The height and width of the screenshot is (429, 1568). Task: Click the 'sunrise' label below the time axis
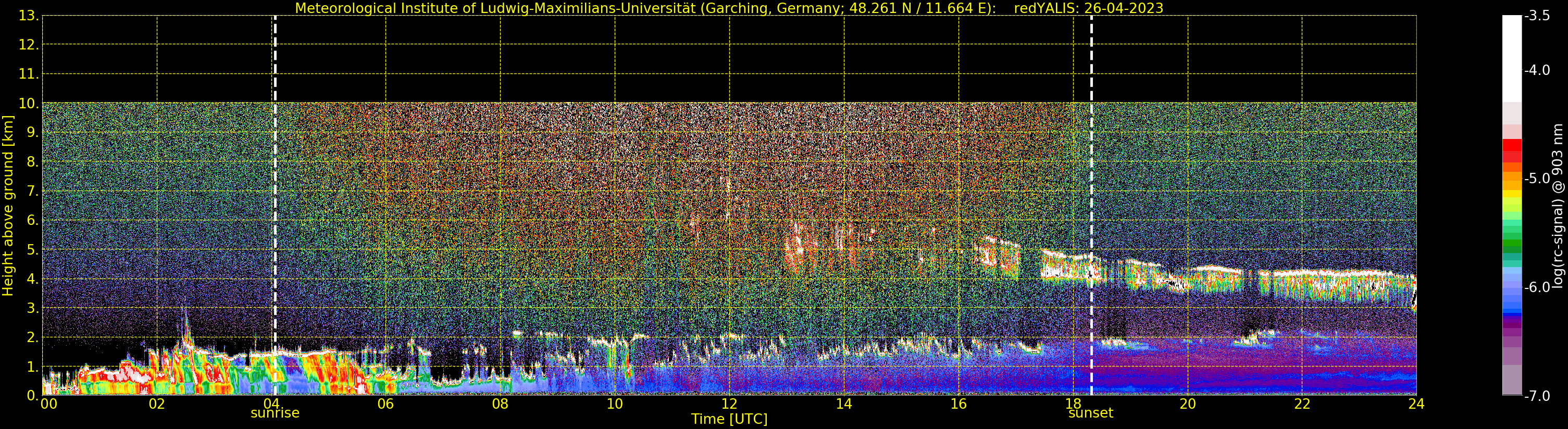click(x=275, y=413)
